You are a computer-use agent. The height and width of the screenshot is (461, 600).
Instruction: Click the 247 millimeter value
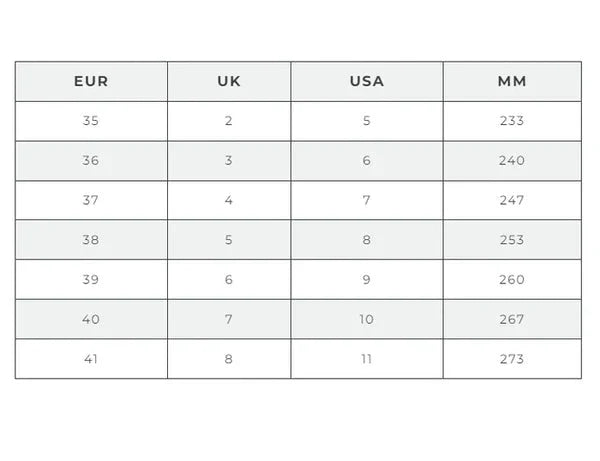click(x=511, y=200)
